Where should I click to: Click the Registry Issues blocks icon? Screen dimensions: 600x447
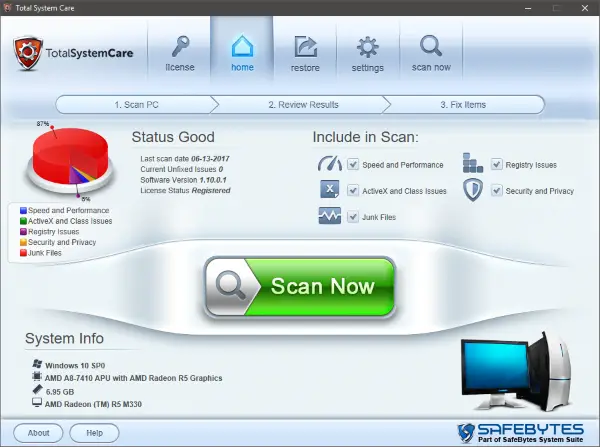pos(473,163)
